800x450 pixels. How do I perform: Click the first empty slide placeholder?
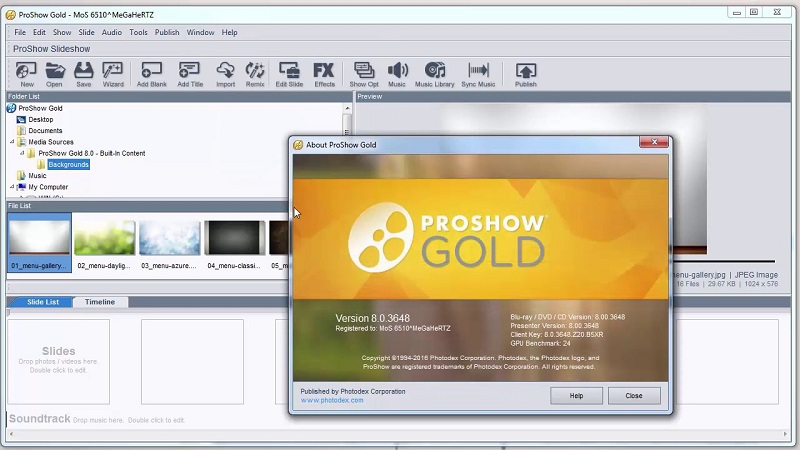[x=58, y=362]
